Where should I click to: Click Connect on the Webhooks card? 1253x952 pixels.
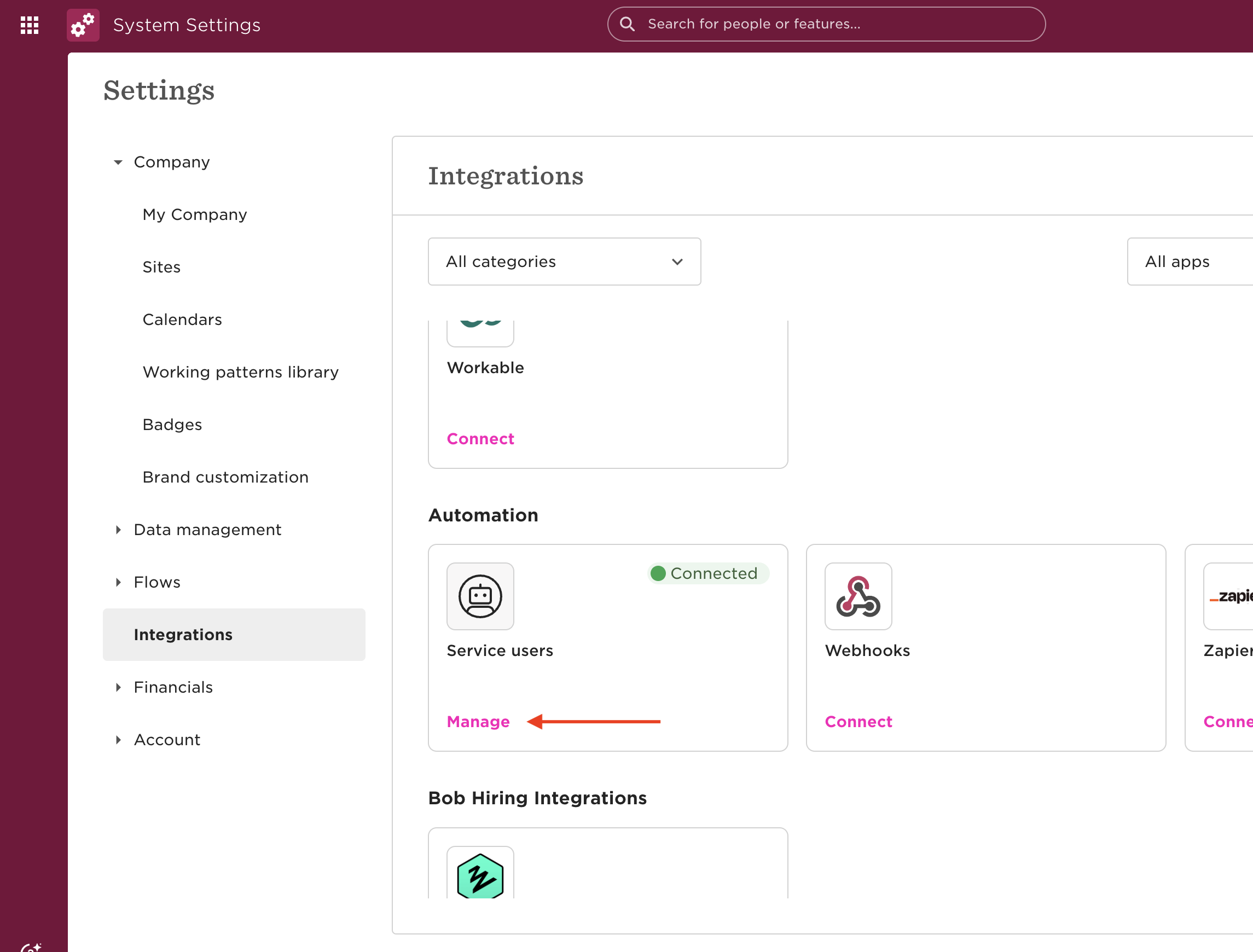click(858, 721)
